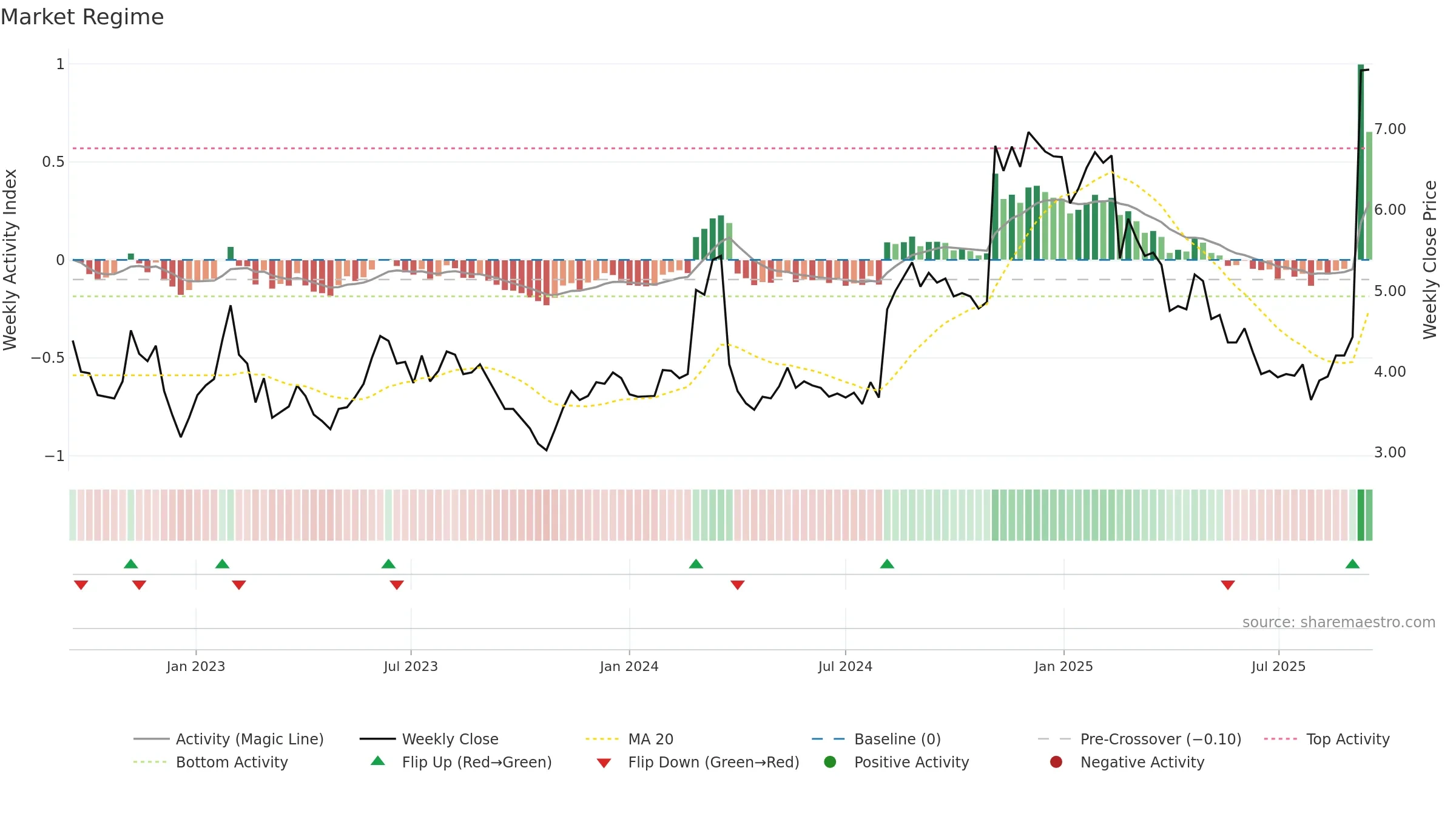
Task: Click the Weekly Close Price axis title
Action: [x=1430, y=260]
